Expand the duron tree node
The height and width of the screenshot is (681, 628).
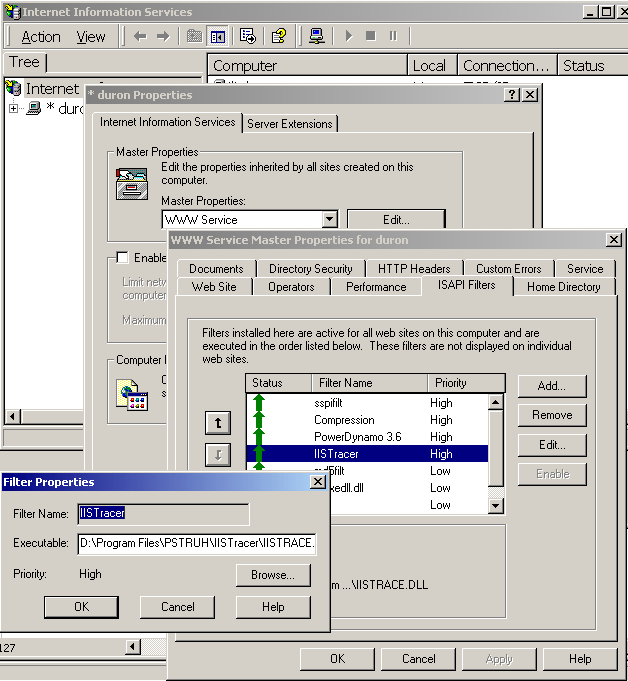coord(13,109)
